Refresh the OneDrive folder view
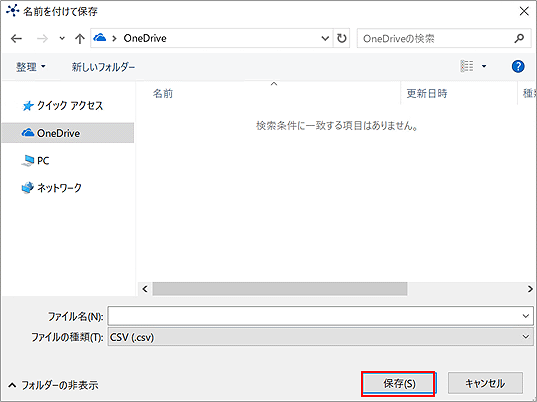537x402 pixels. pos(341,38)
